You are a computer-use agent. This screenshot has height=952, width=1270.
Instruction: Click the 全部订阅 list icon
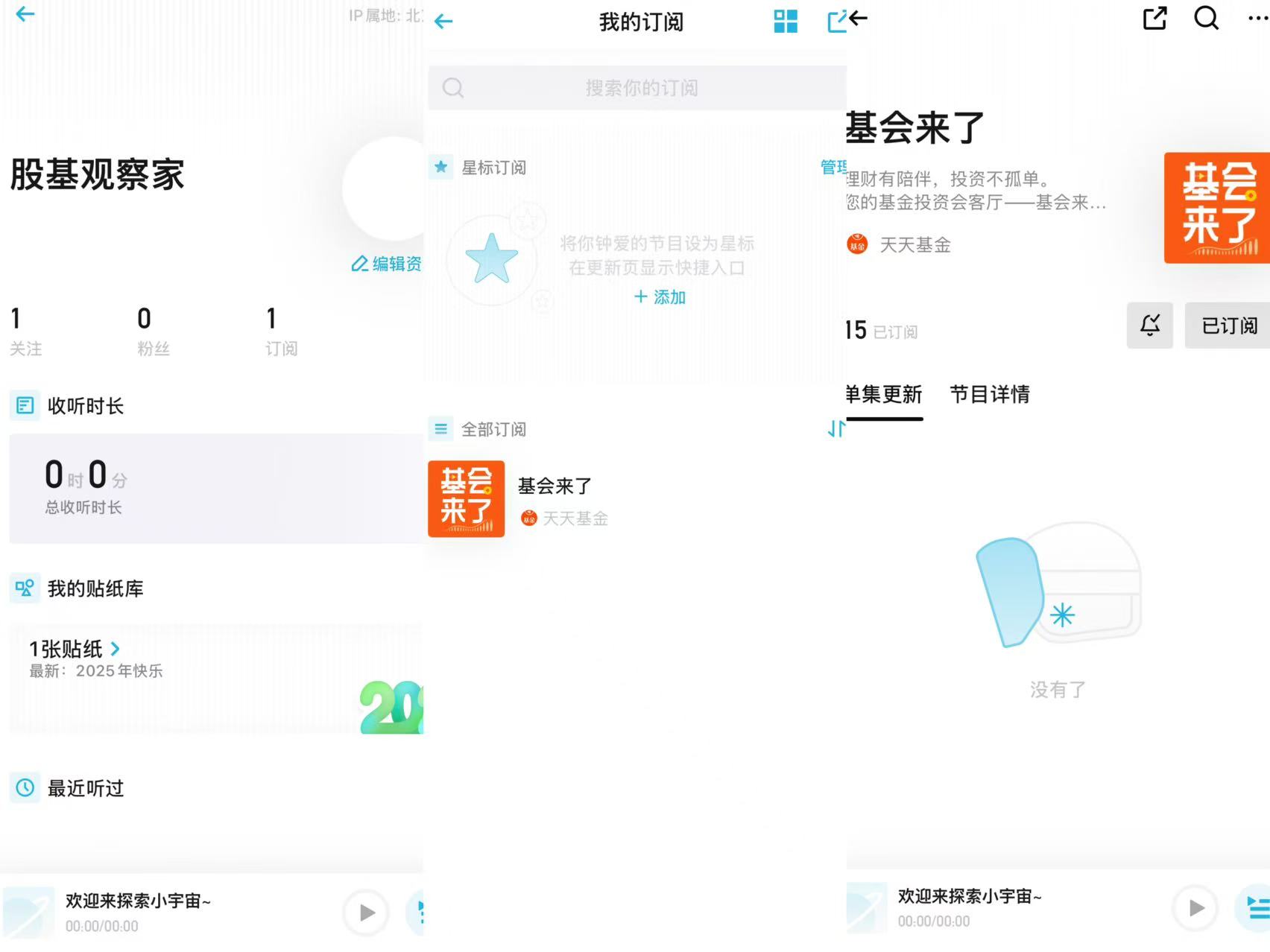coord(441,429)
